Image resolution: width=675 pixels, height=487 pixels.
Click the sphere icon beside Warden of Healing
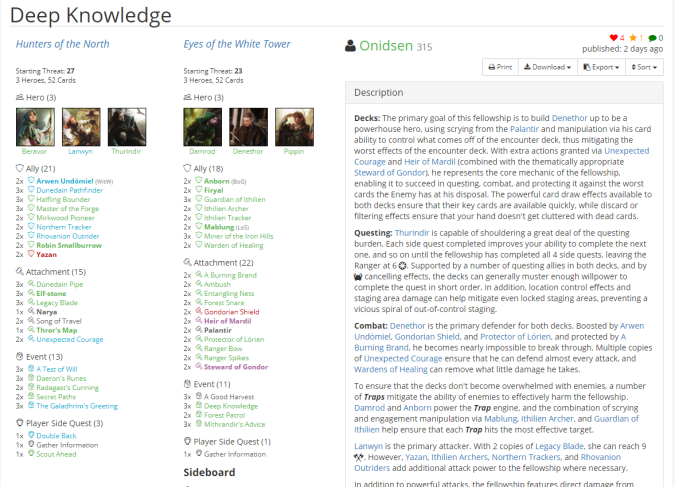point(198,245)
